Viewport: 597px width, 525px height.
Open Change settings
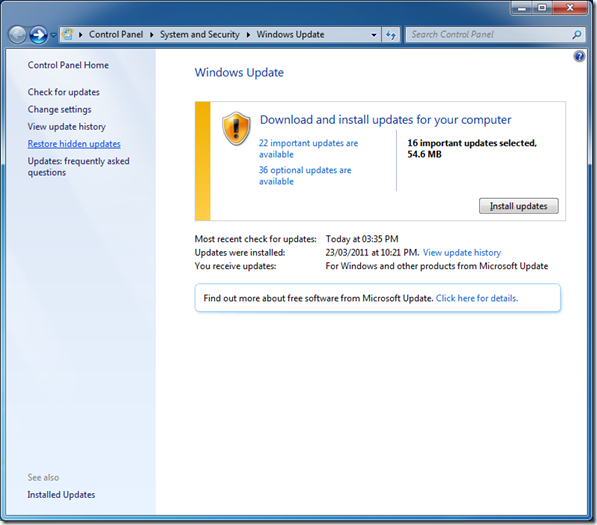click(59, 110)
